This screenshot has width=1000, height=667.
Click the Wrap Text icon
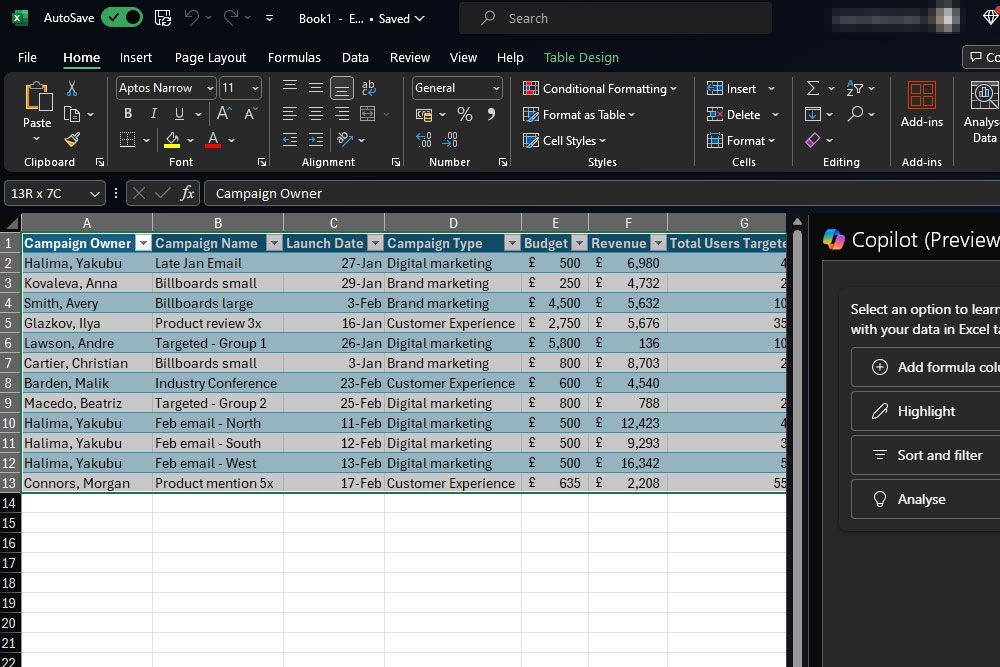(368, 89)
